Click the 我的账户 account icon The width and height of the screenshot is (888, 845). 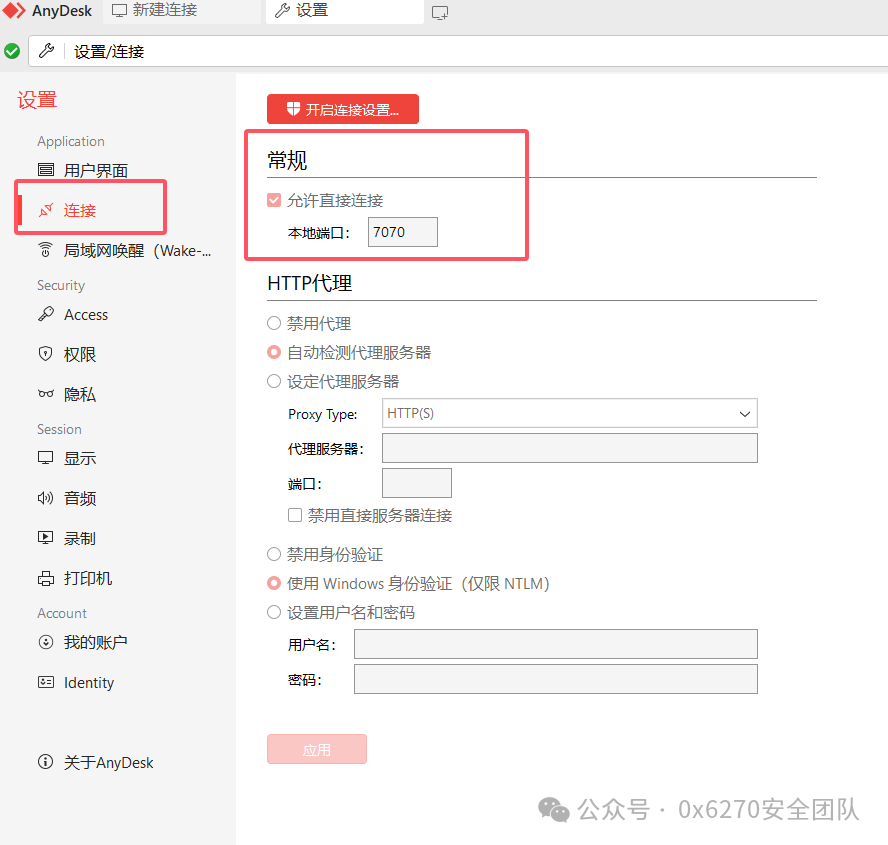tap(46, 642)
